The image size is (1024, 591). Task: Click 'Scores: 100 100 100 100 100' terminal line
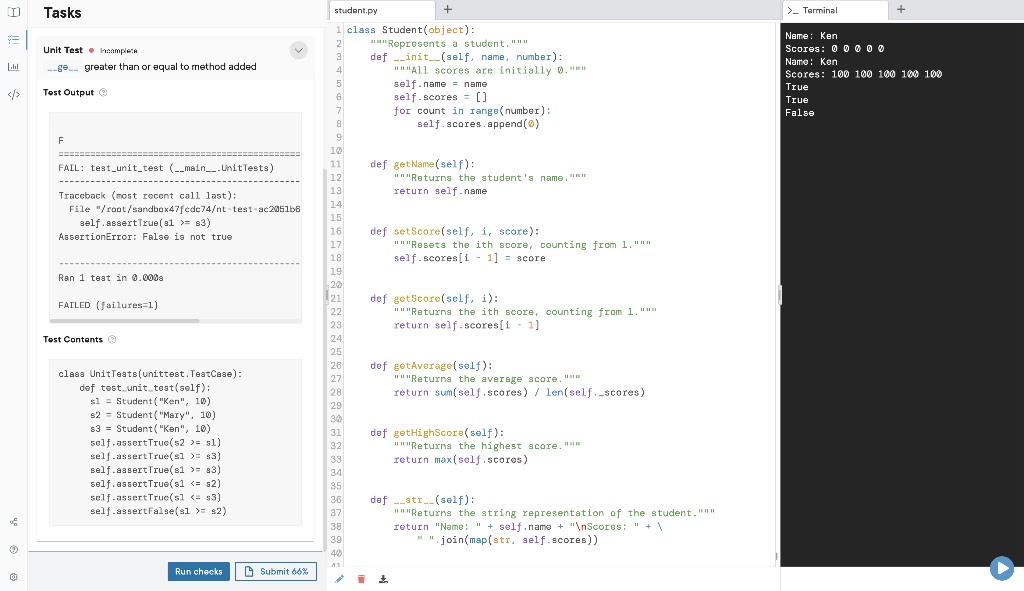863,74
